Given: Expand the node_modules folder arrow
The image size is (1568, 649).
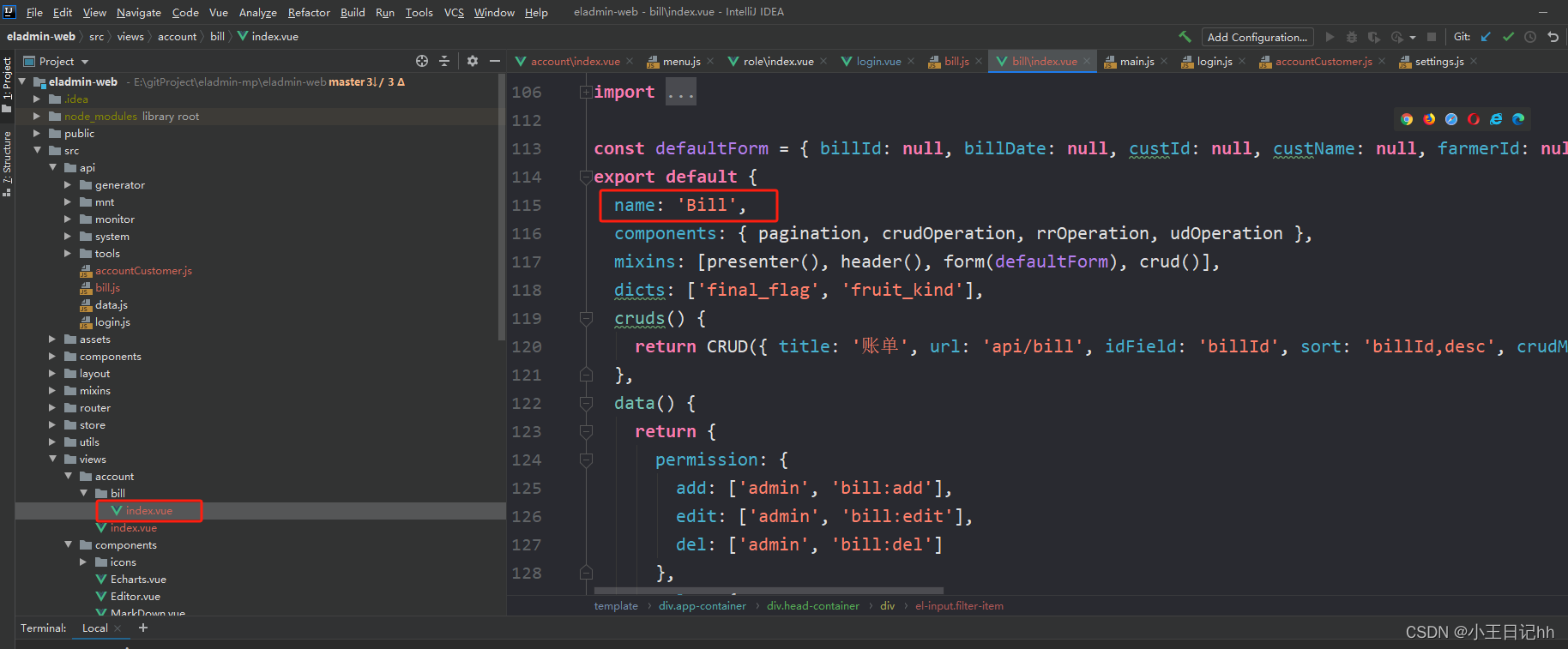Looking at the screenshot, I should pyautogui.click(x=37, y=116).
